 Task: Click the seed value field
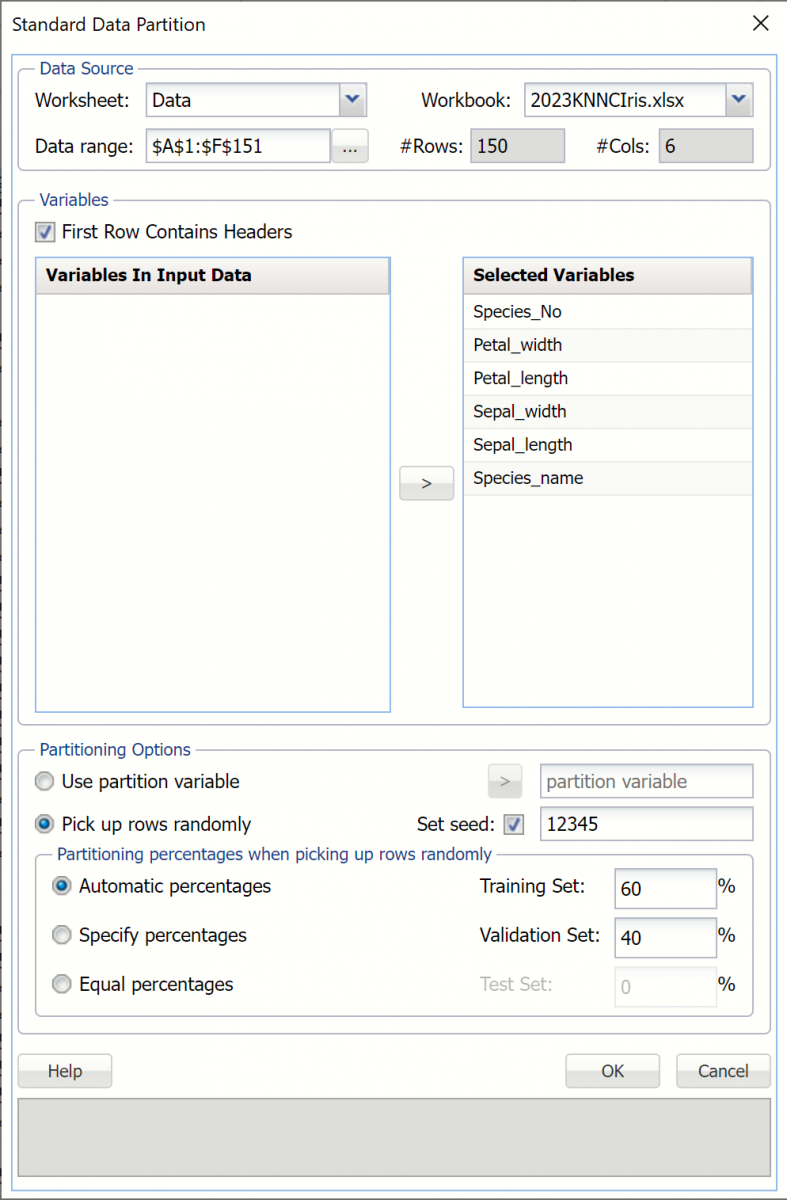coord(645,825)
